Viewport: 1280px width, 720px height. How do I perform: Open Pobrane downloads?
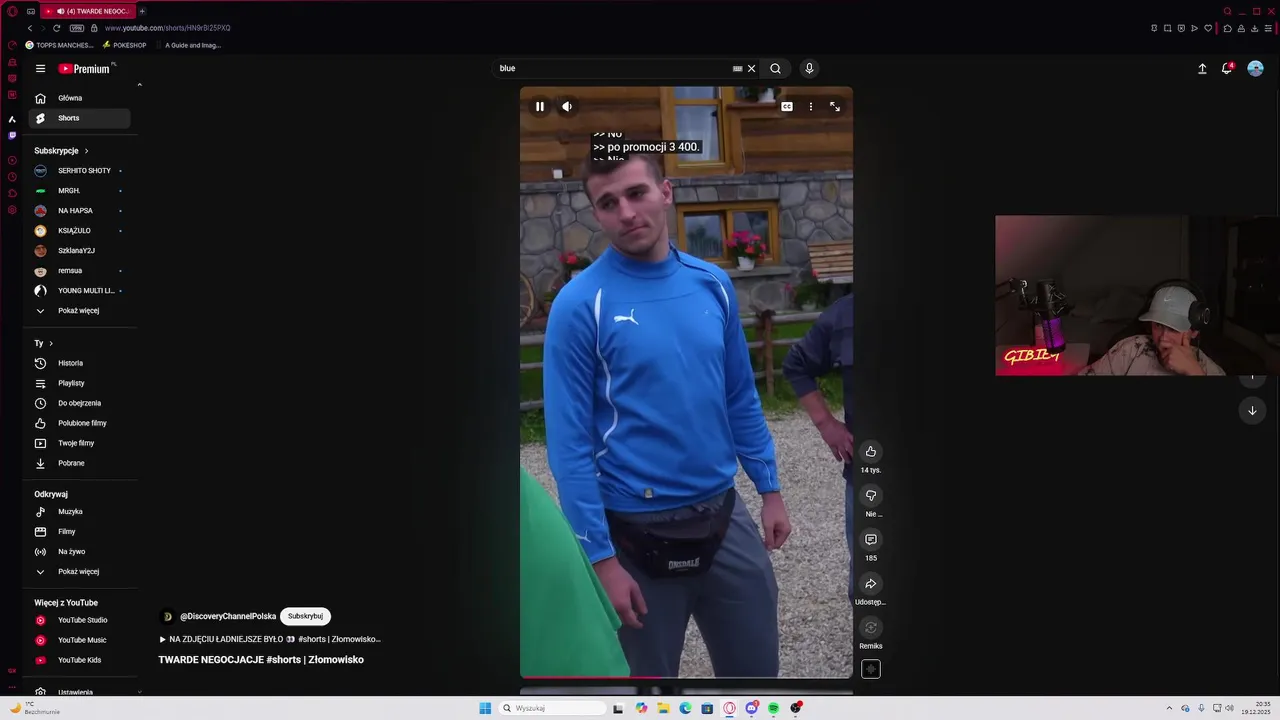80,463
